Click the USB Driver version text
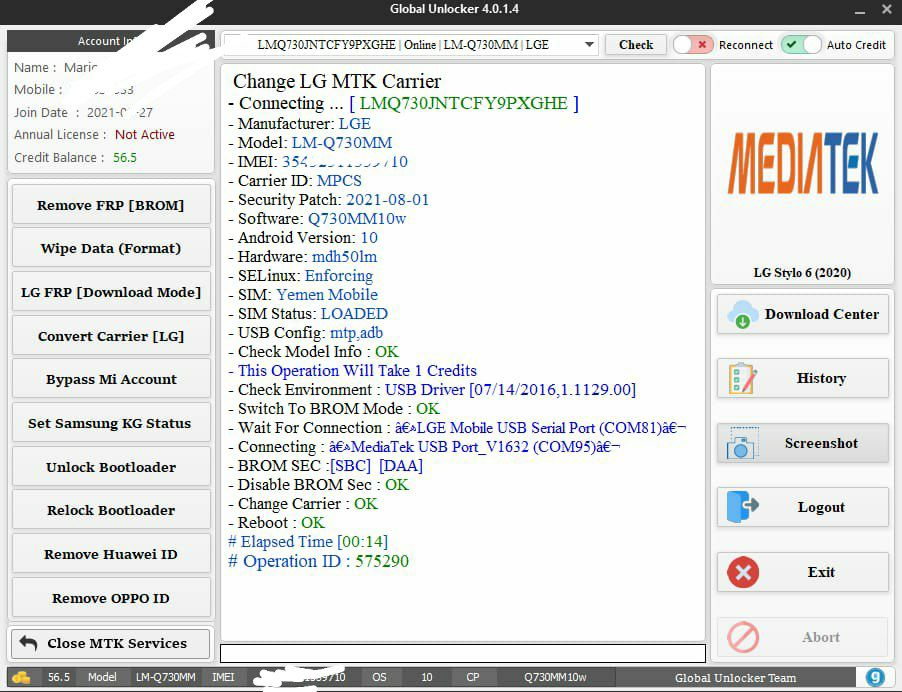 click(510, 390)
